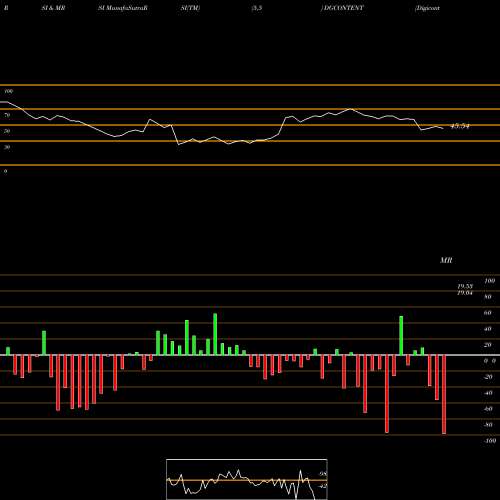Open the mini preview chart at bottom
The image size is (500, 500).
point(247,480)
